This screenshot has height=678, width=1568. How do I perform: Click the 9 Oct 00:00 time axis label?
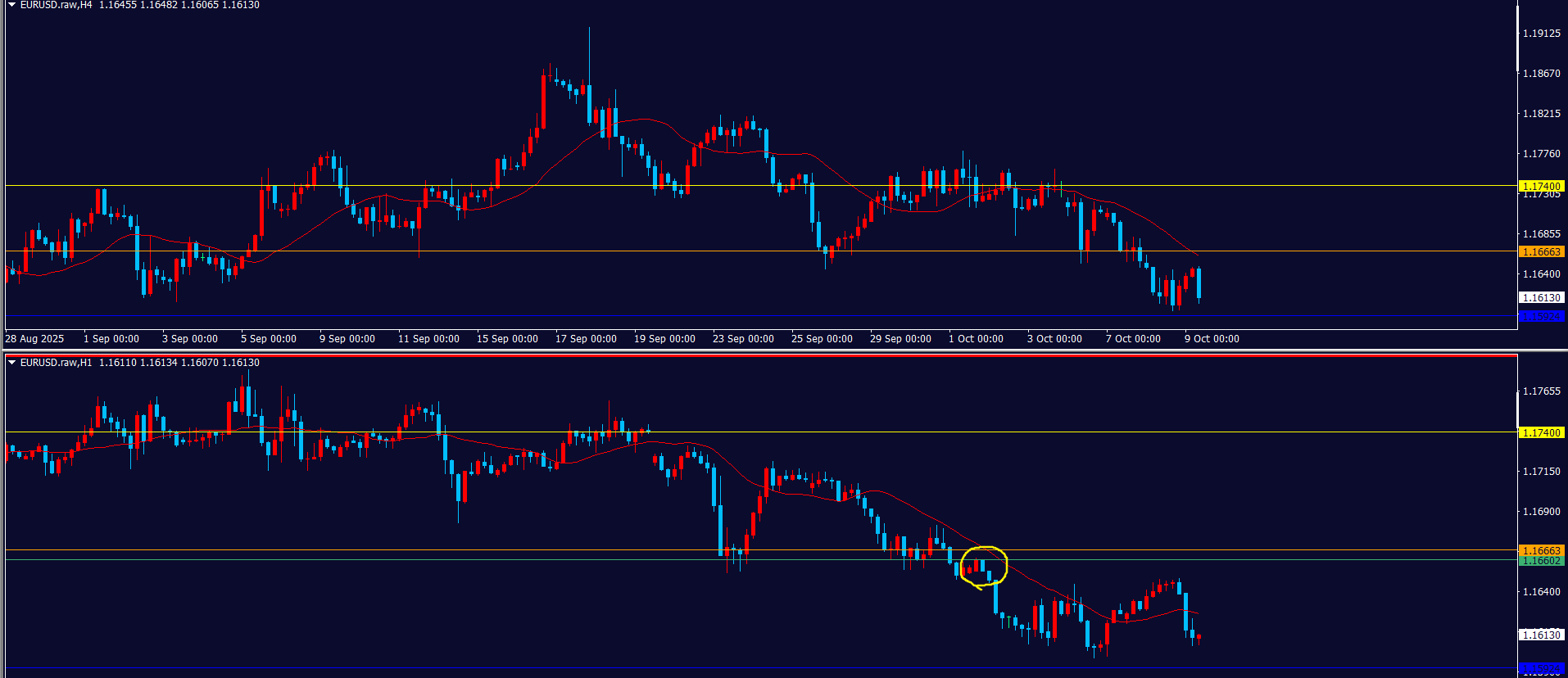(1212, 339)
